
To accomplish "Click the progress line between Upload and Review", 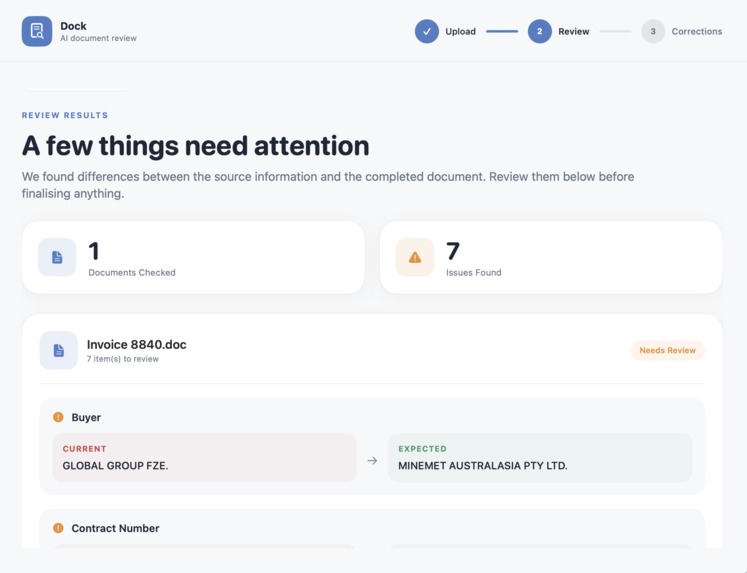I will (x=502, y=31).
